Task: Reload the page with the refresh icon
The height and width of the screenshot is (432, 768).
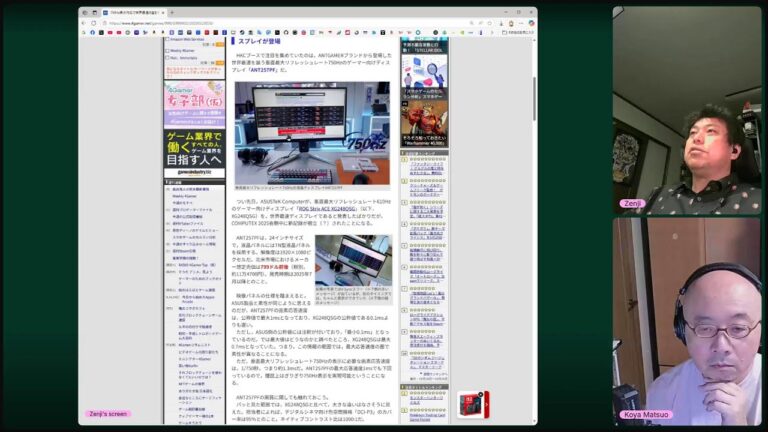Action: pyautogui.click(x=94, y=23)
